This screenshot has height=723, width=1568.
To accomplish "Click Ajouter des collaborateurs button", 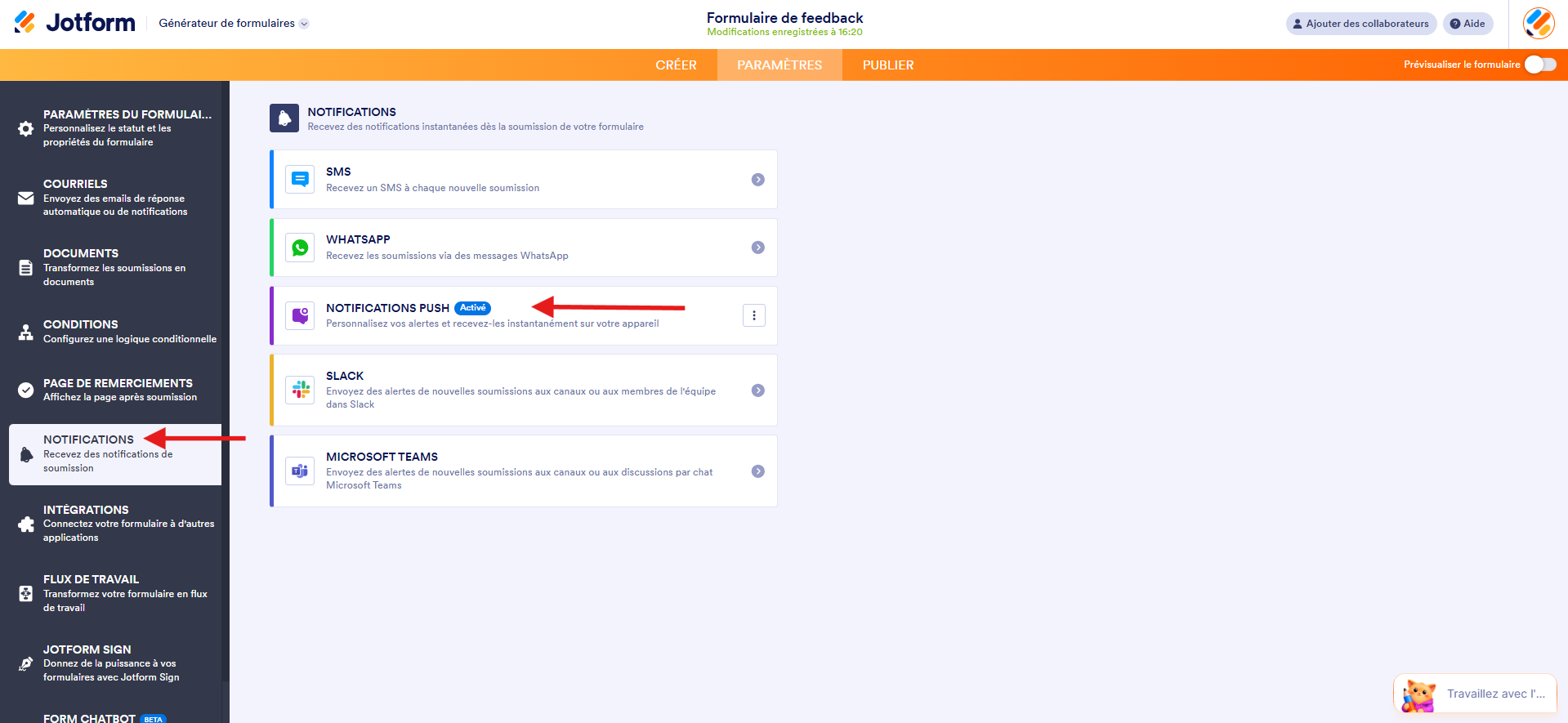I will click(x=1361, y=24).
